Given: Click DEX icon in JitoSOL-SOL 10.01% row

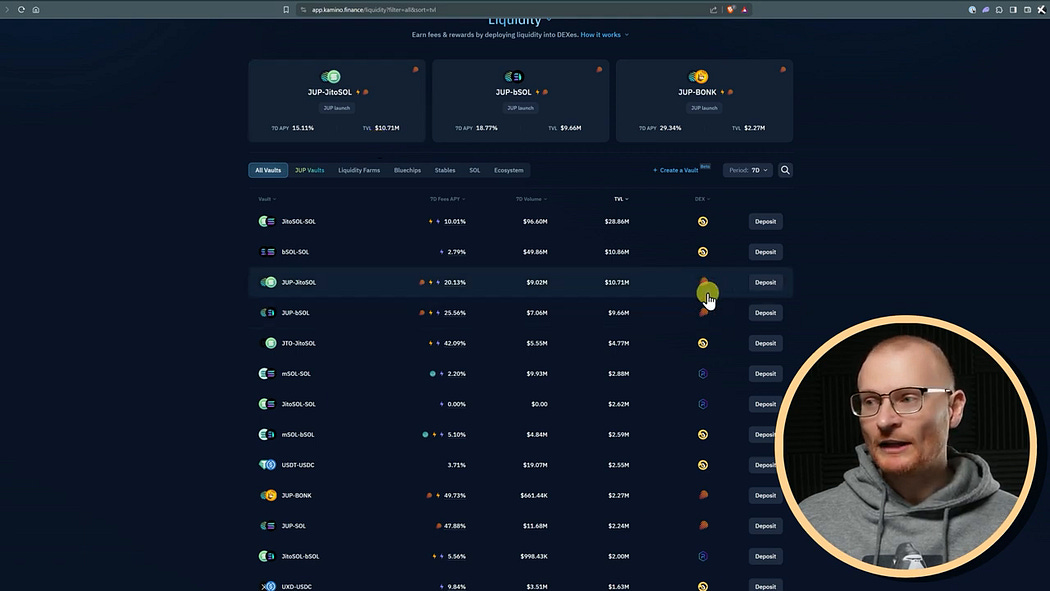Looking at the screenshot, I should tap(702, 222).
